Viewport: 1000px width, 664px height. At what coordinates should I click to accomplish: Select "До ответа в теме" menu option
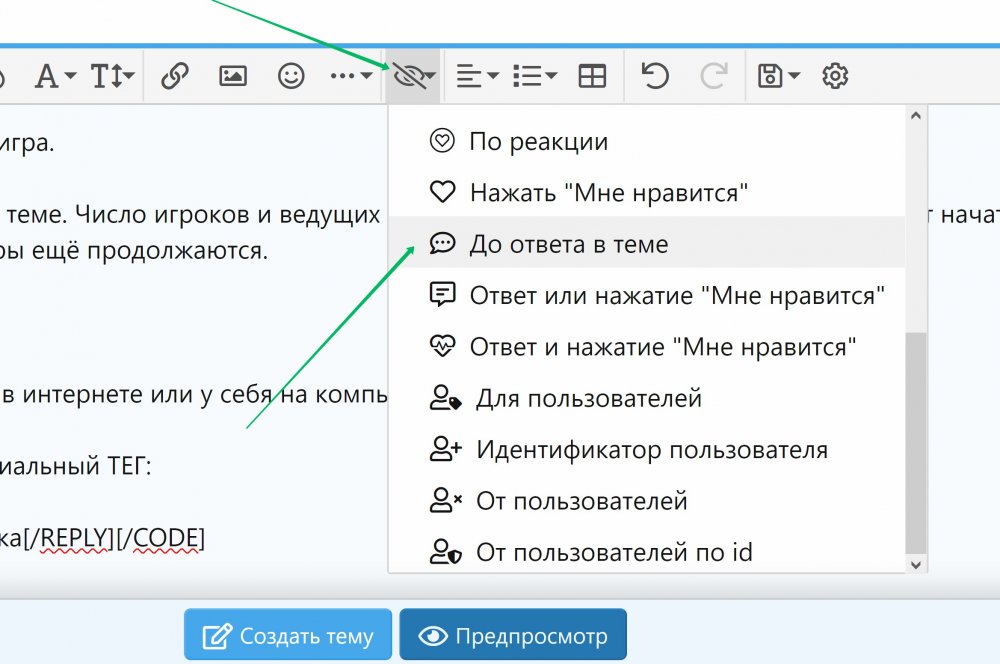[x=568, y=244]
